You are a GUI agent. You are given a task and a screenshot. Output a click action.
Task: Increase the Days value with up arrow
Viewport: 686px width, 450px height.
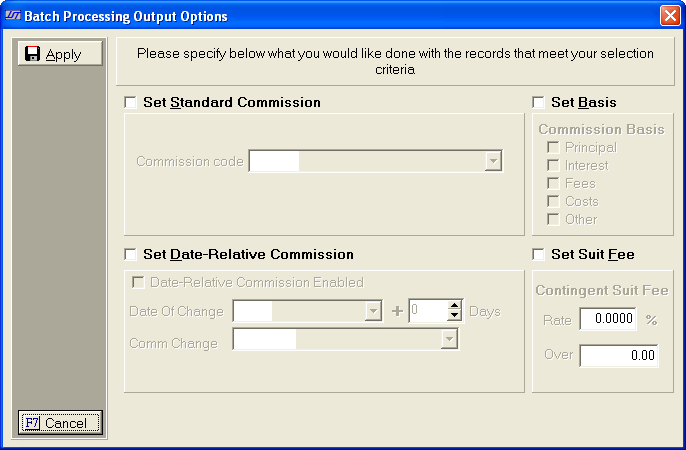coord(454,306)
